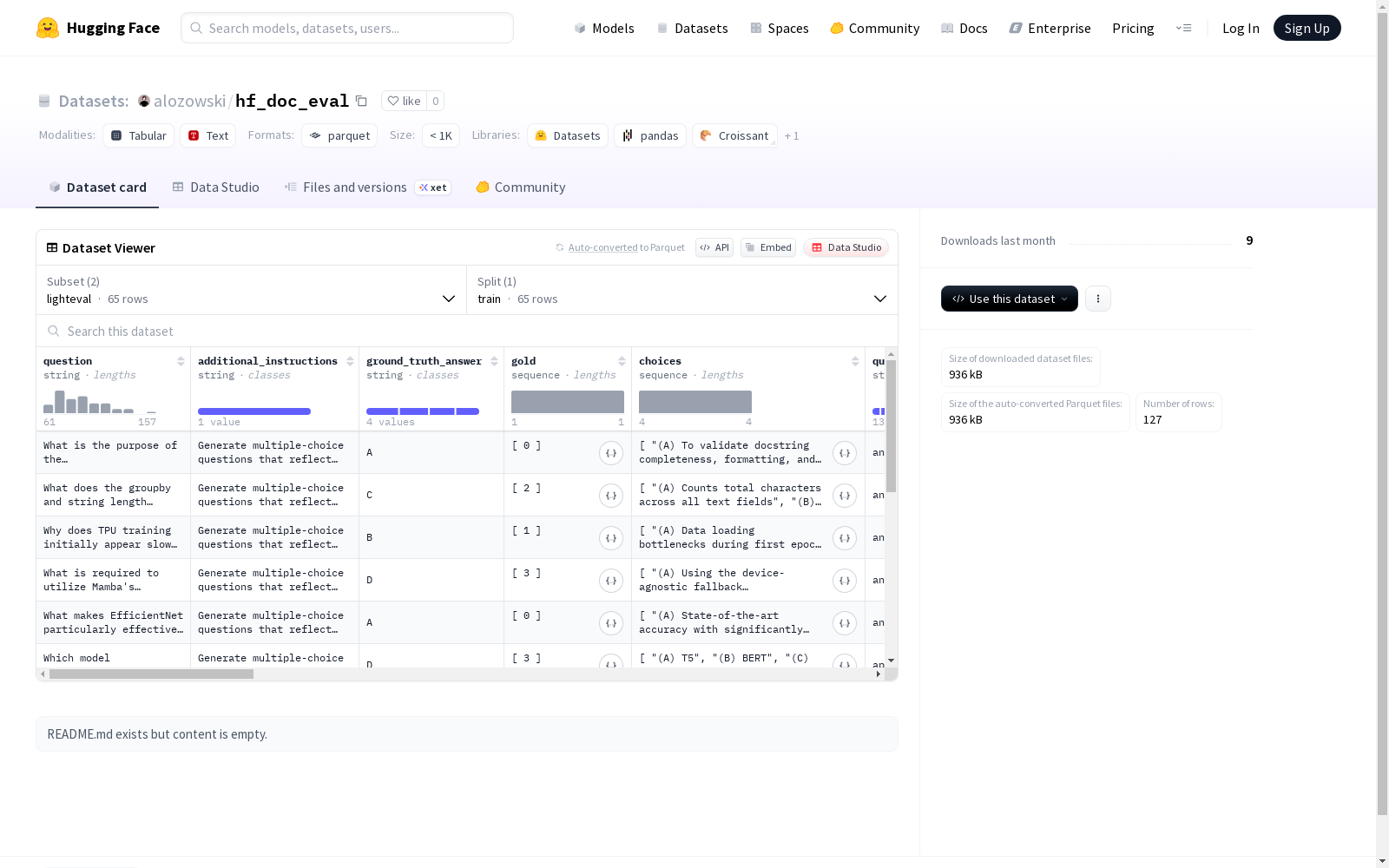This screenshot has height=868, width=1389.
Task: Go to Datasets in the top navigation
Action: [692, 28]
